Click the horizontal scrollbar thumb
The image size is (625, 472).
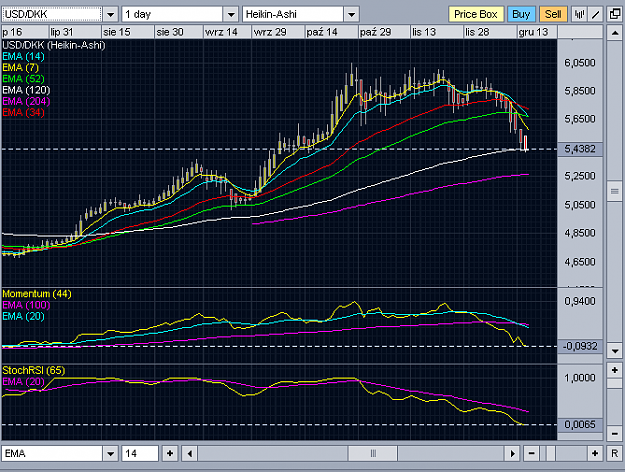coord(373,453)
